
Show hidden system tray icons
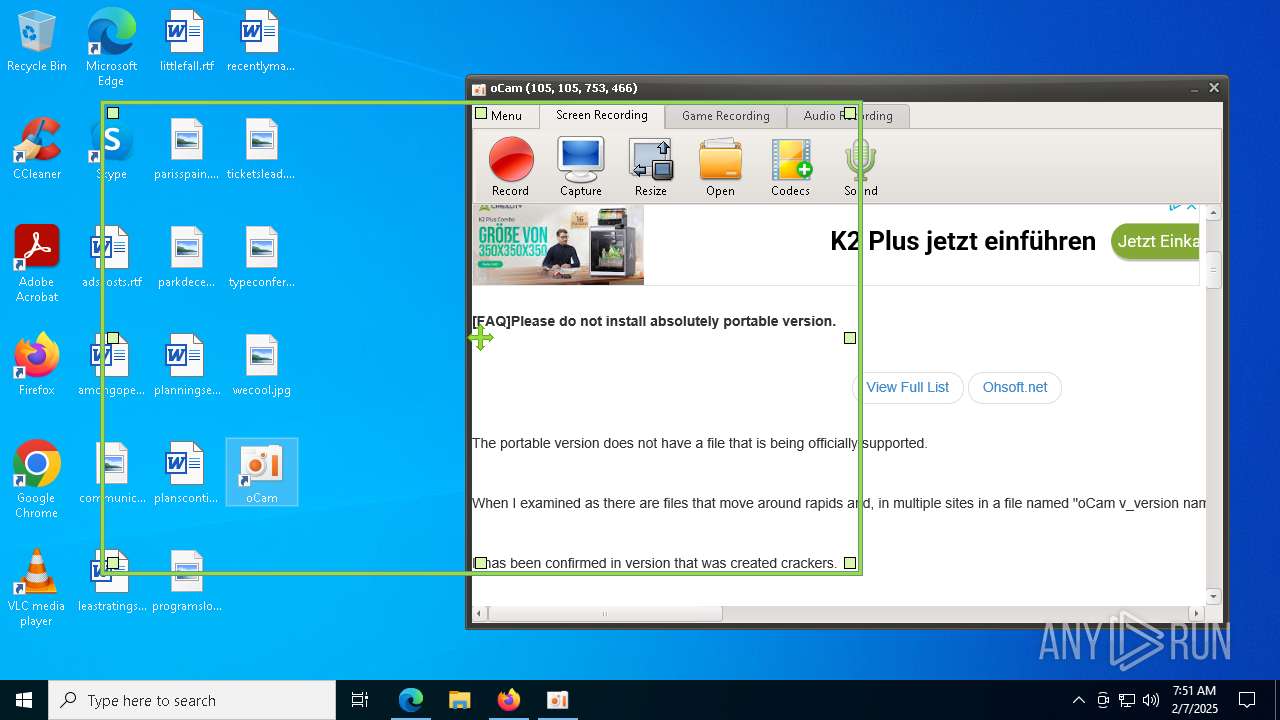(1078, 700)
